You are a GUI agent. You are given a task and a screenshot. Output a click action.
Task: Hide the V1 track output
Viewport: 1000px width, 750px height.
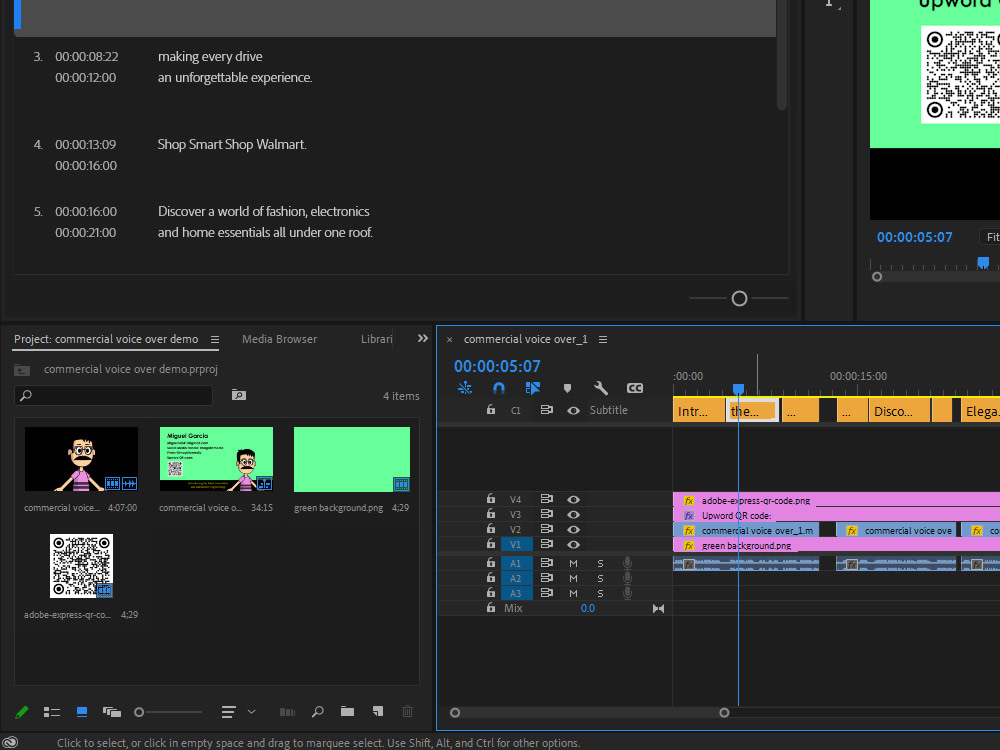(573, 545)
